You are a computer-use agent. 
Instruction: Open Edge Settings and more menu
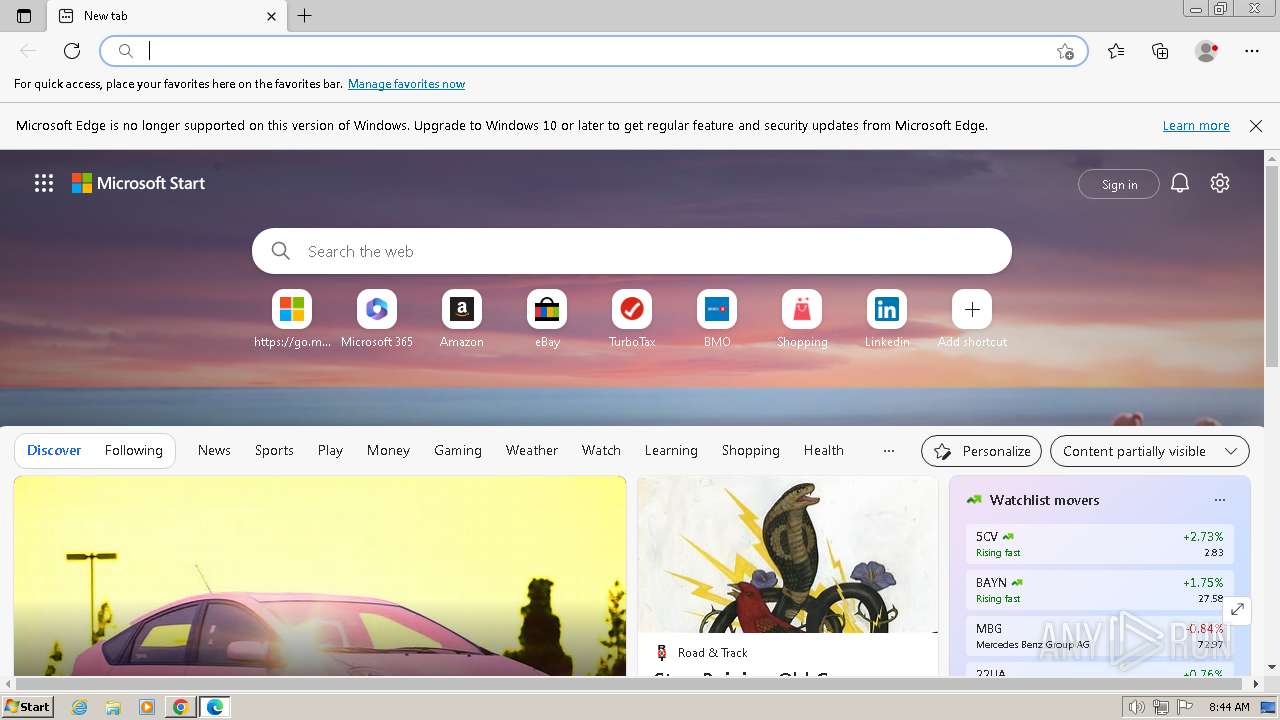1252,51
